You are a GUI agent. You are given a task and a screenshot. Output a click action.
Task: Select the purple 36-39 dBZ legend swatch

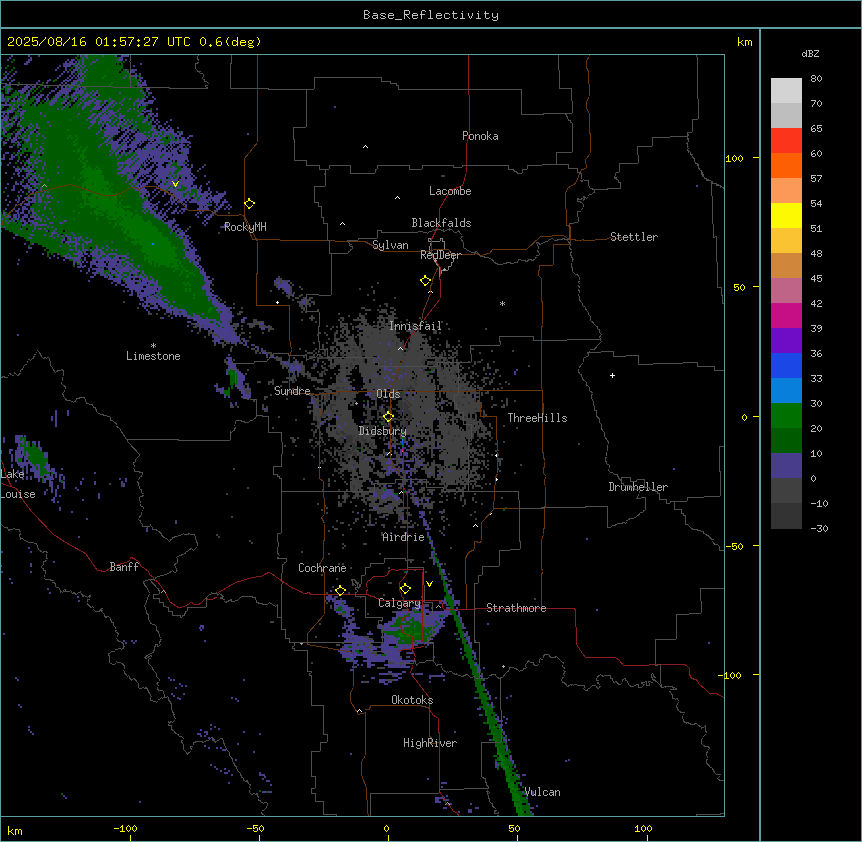coord(786,341)
